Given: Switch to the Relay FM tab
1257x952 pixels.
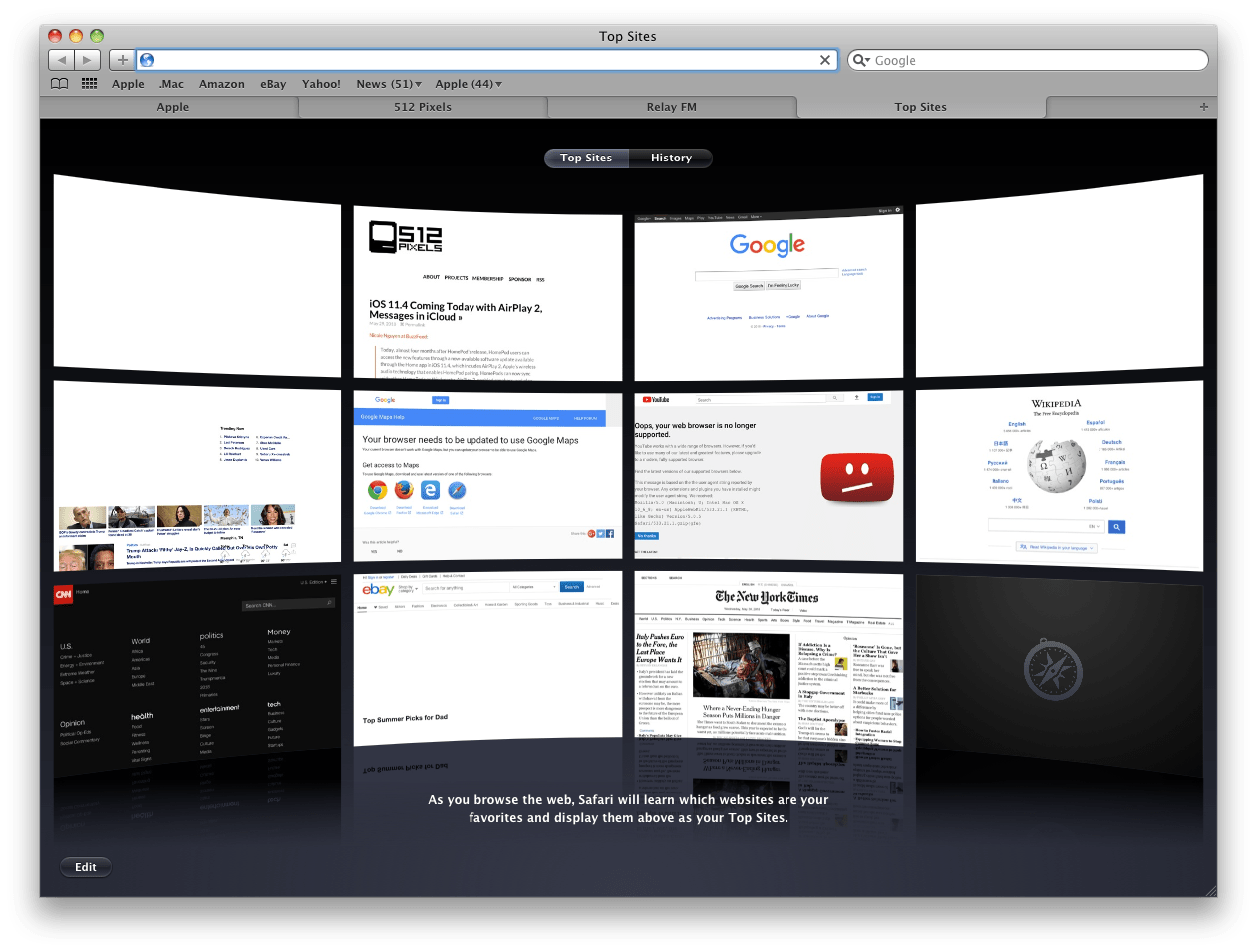Looking at the screenshot, I should [x=672, y=107].
